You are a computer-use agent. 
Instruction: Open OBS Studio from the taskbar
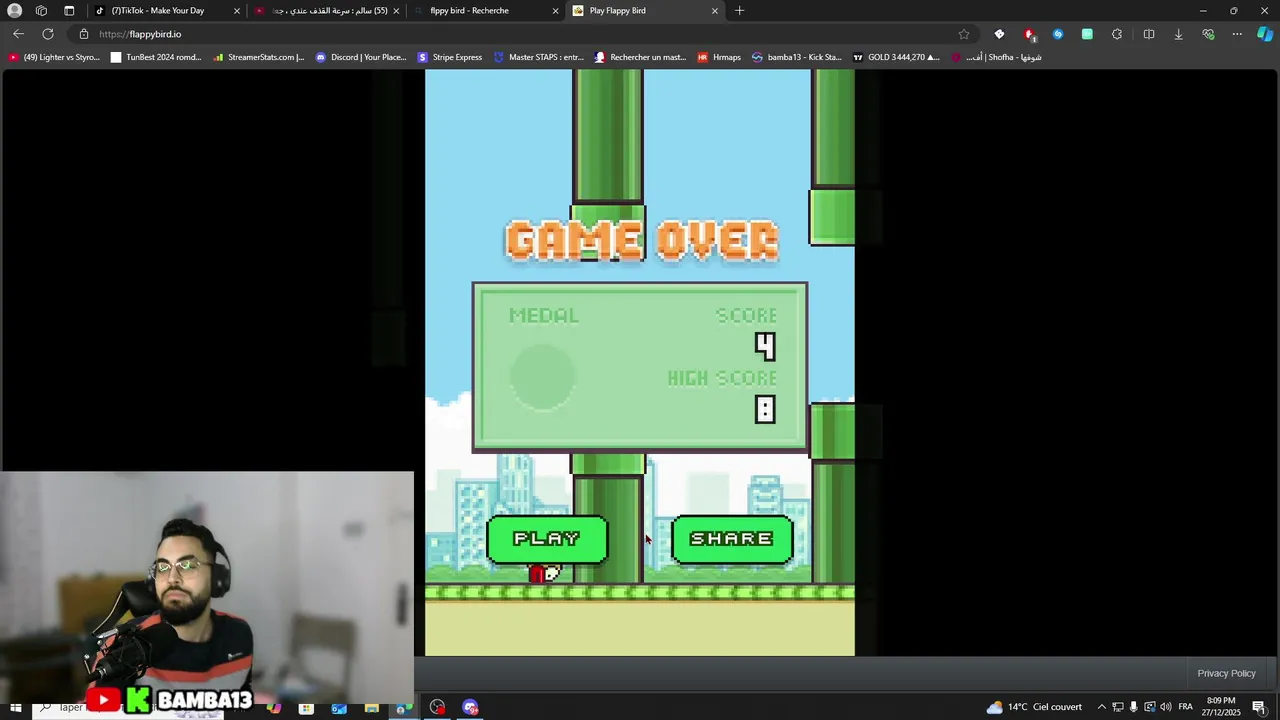click(437, 708)
